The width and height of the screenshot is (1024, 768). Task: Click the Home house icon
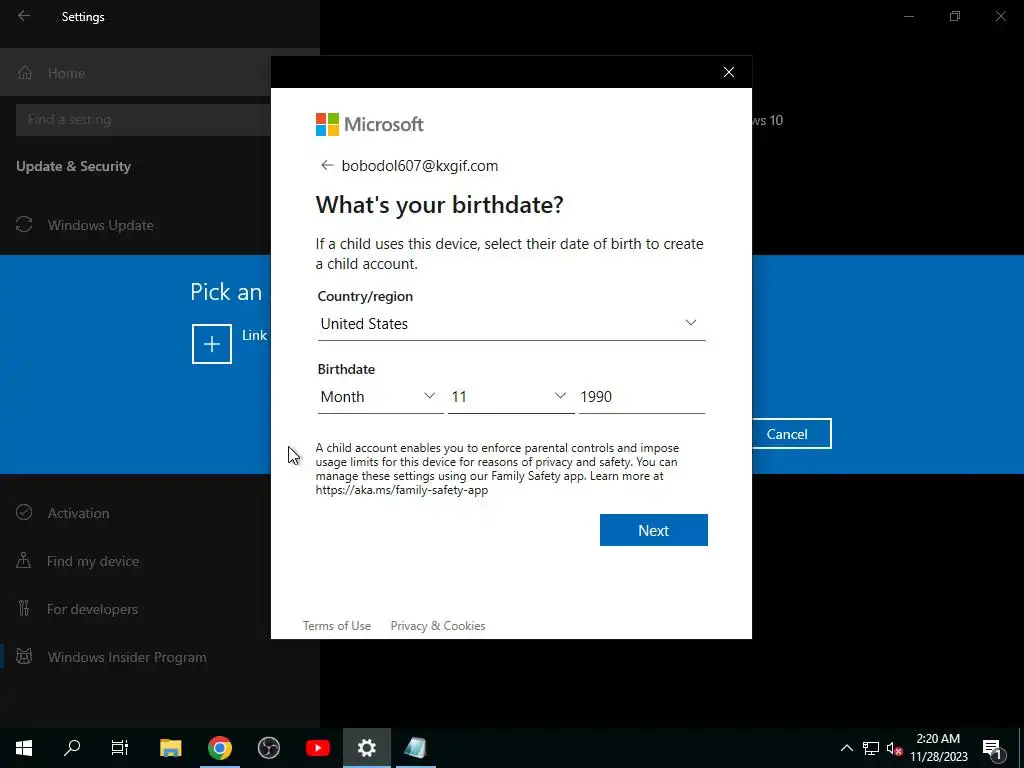point(25,72)
